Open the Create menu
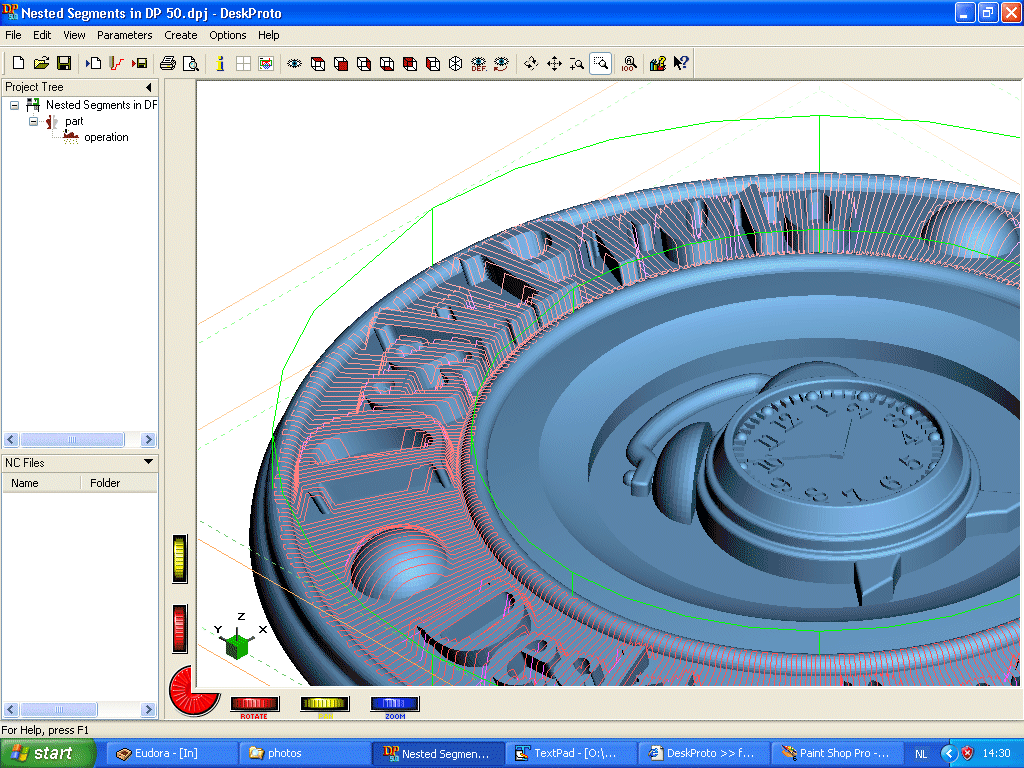Image resolution: width=1024 pixels, height=768 pixels. 181,35
